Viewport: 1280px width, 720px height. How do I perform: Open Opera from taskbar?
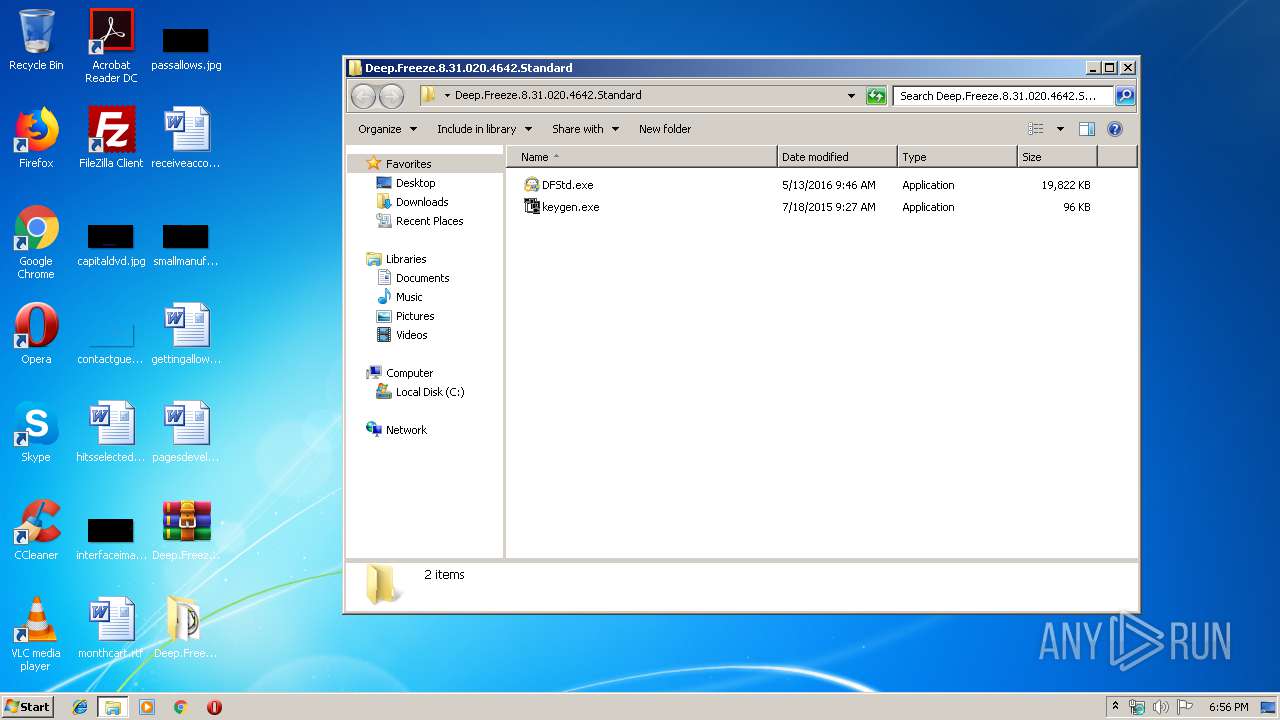[214, 707]
